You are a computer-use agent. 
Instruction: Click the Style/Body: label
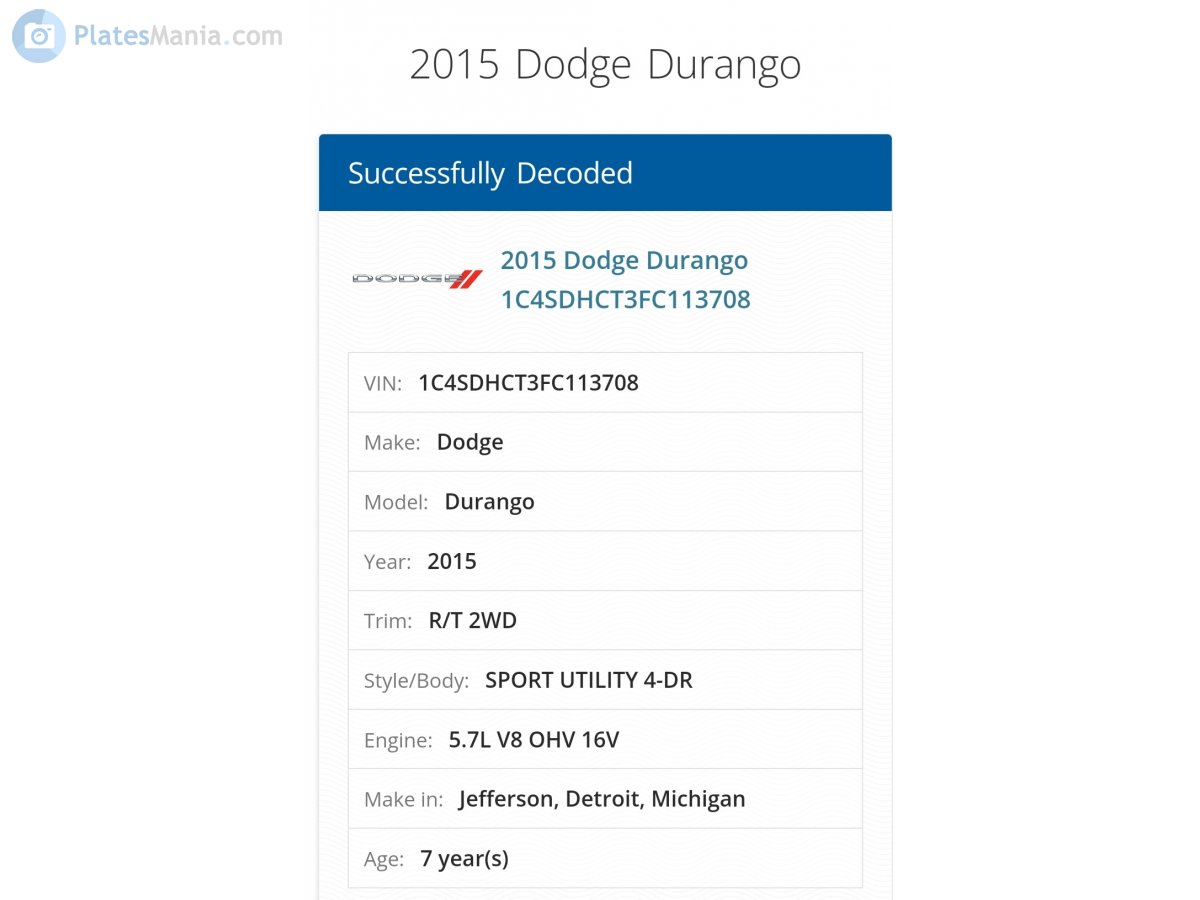coord(416,681)
